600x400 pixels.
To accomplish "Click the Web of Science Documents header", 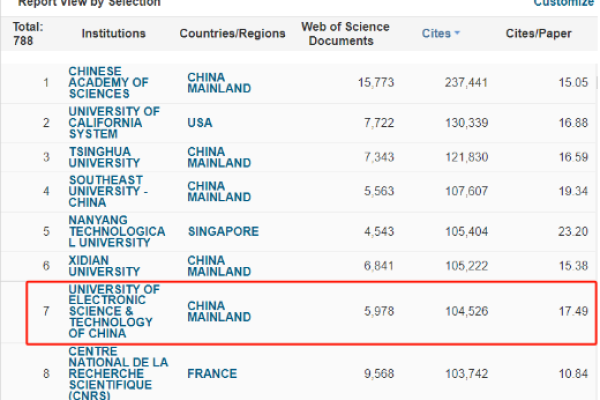I will (345, 34).
